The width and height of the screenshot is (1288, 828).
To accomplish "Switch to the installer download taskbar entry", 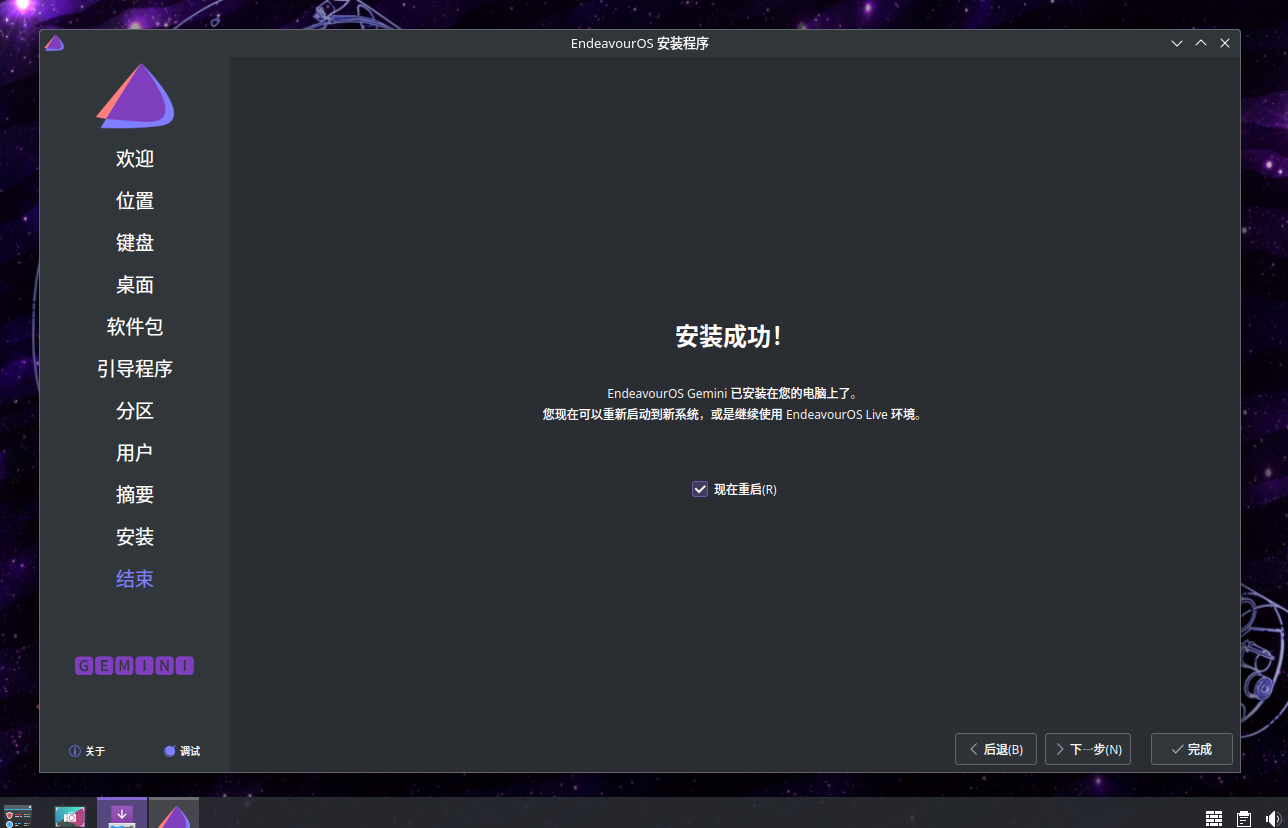I will tap(122, 813).
